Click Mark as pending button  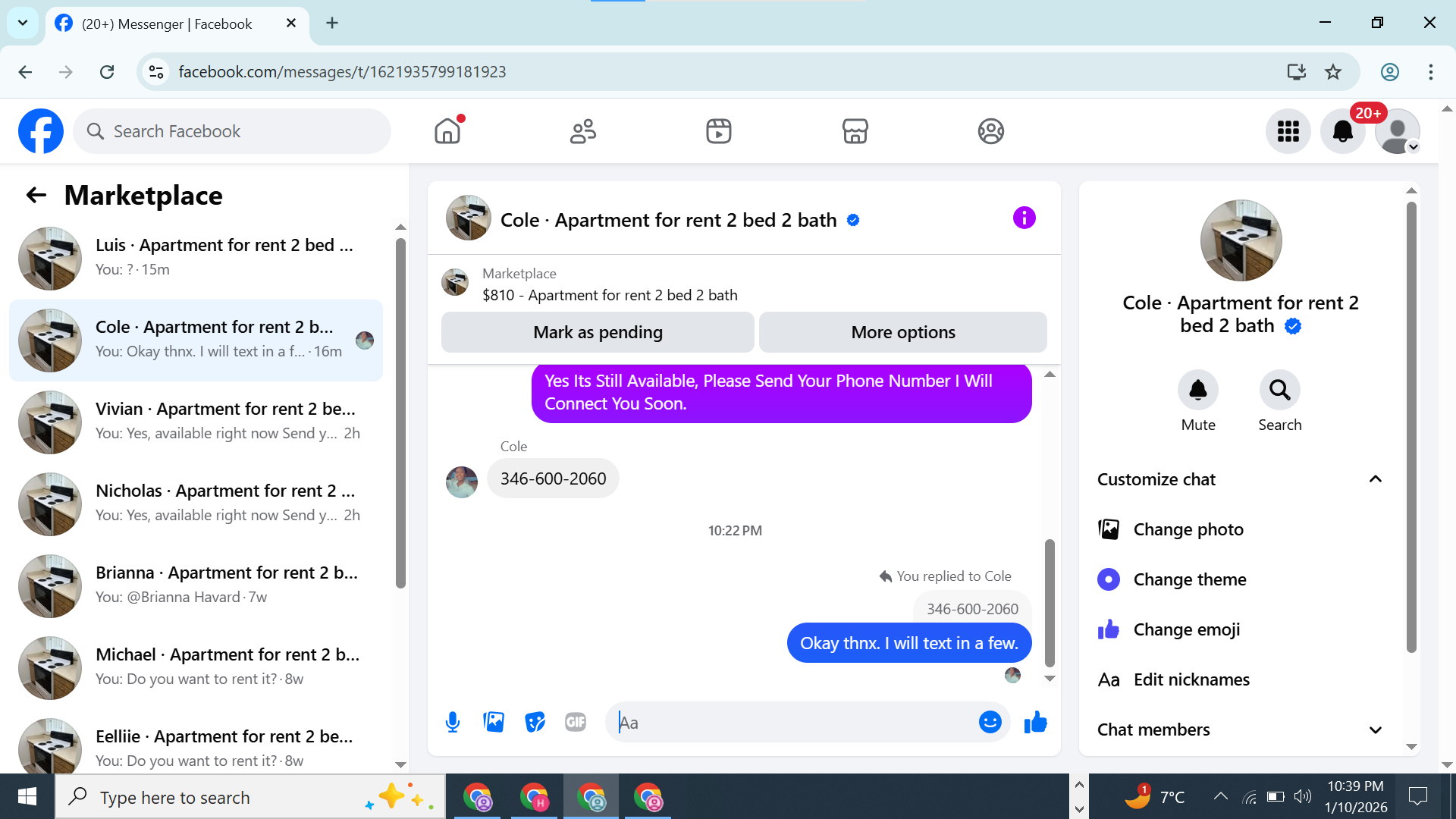coord(598,332)
